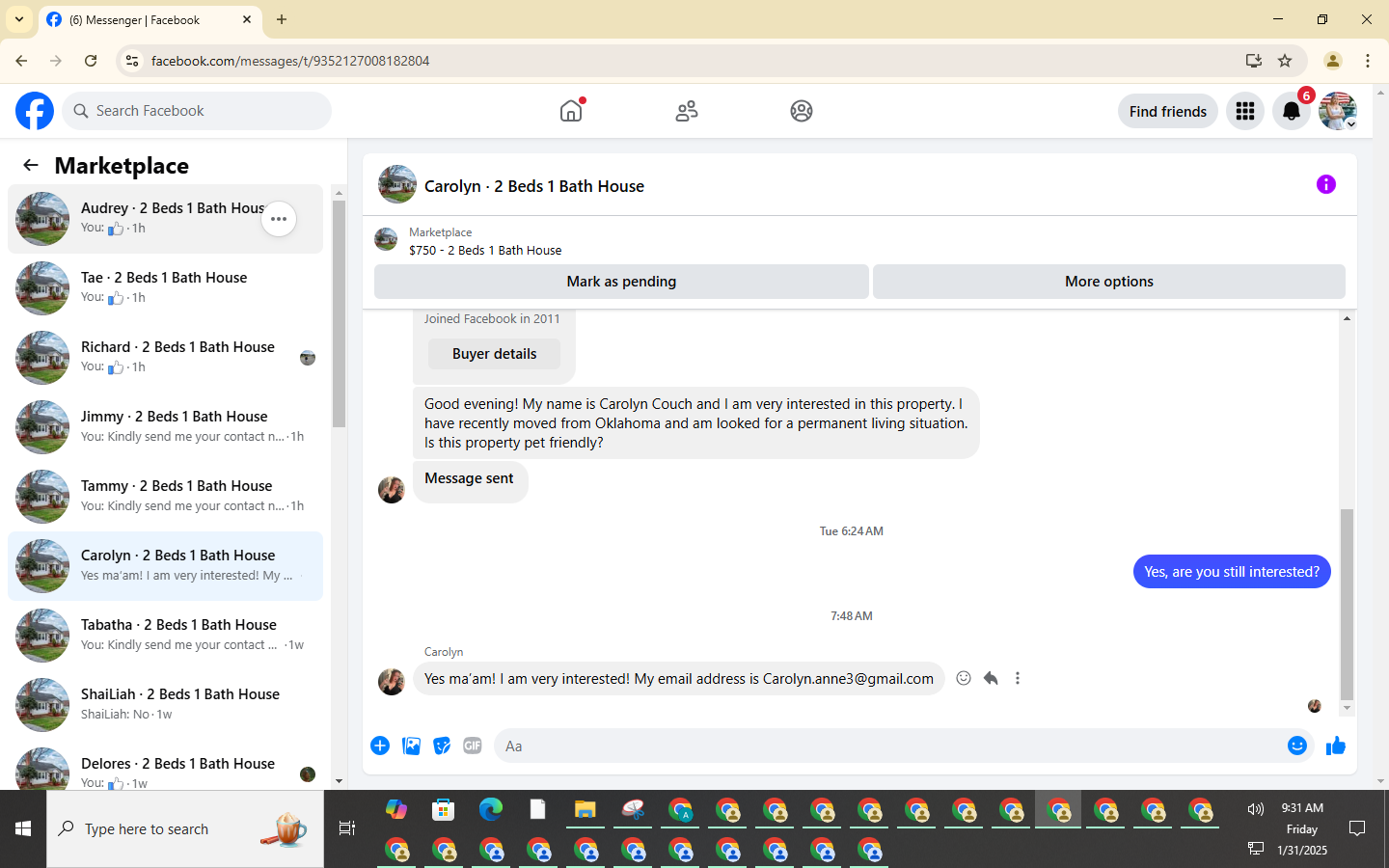Click down arrow of conversation list scrollbar
The height and width of the screenshot is (868, 1389).
(339, 781)
